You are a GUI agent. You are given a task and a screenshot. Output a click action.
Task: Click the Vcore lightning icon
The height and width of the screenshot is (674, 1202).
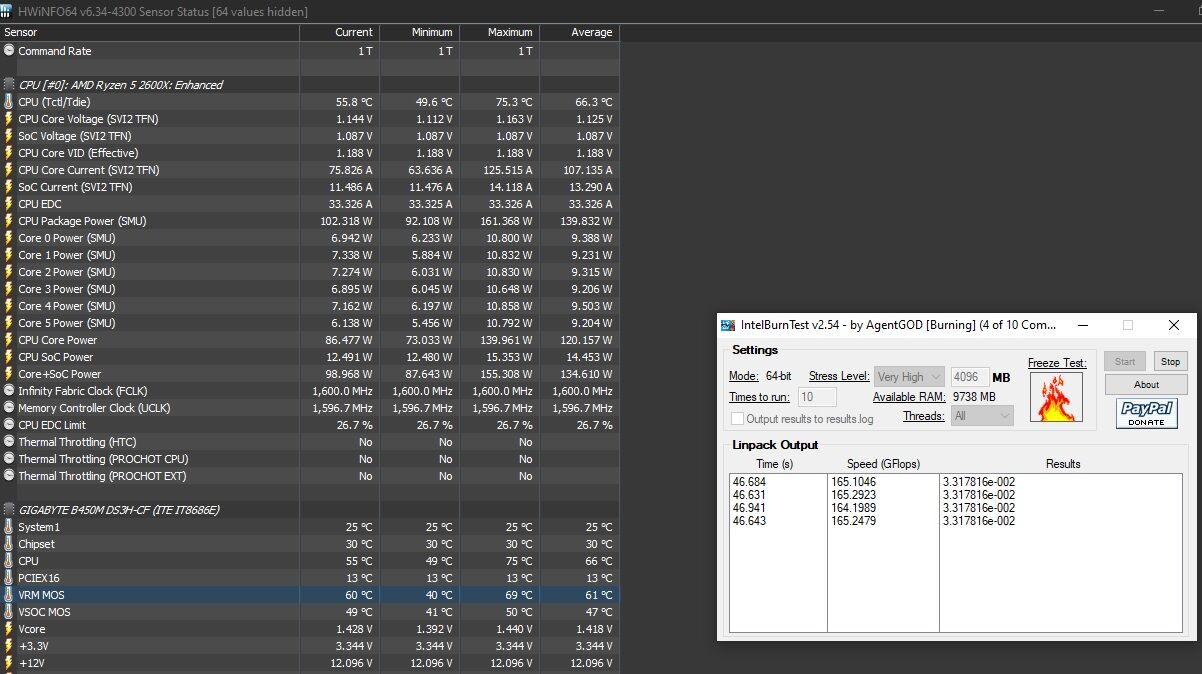click(x=9, y=629)
